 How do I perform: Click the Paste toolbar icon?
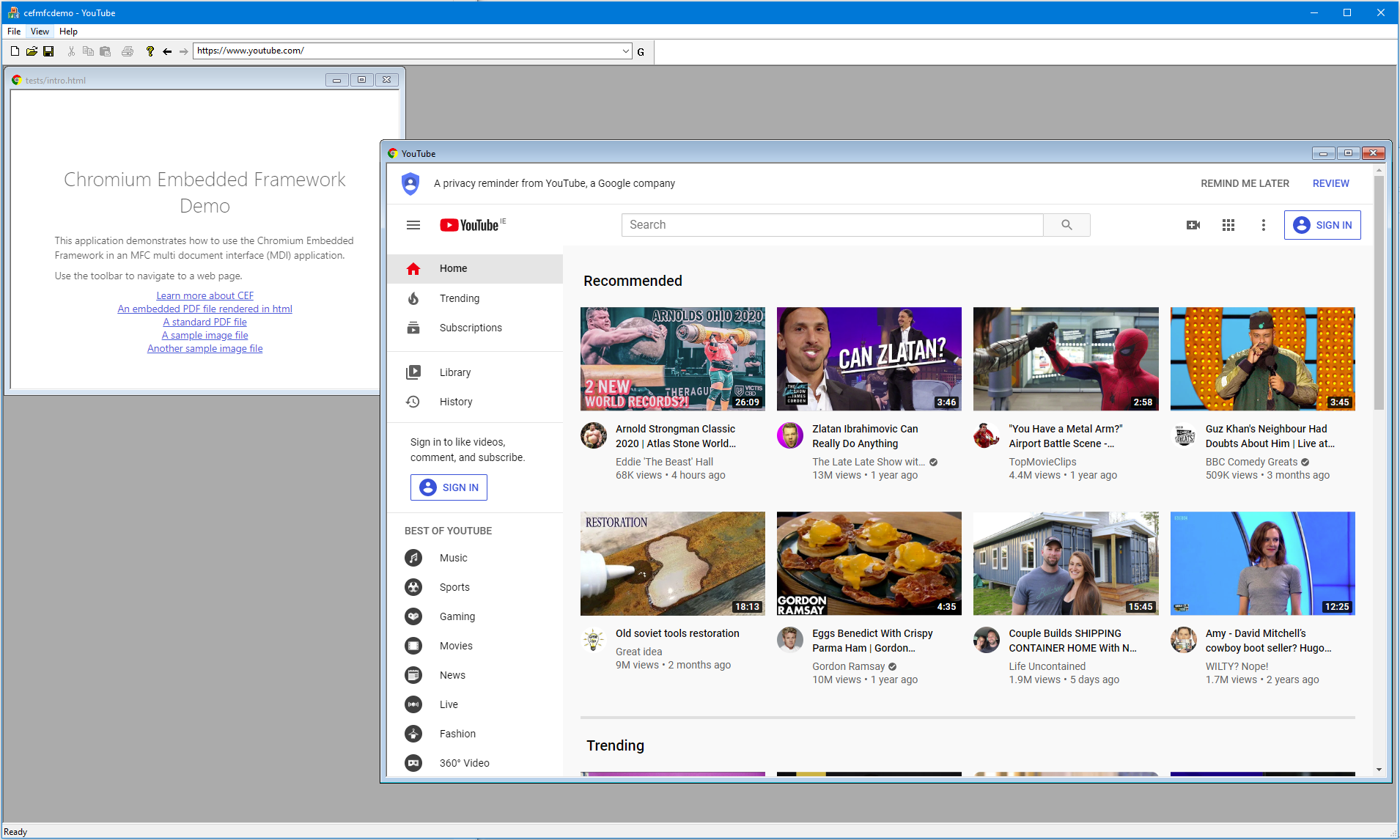[x=105, y=51]
